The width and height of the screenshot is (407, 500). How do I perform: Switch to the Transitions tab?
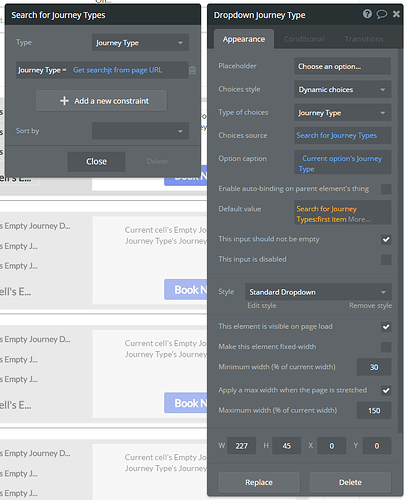tap(364, 39)
